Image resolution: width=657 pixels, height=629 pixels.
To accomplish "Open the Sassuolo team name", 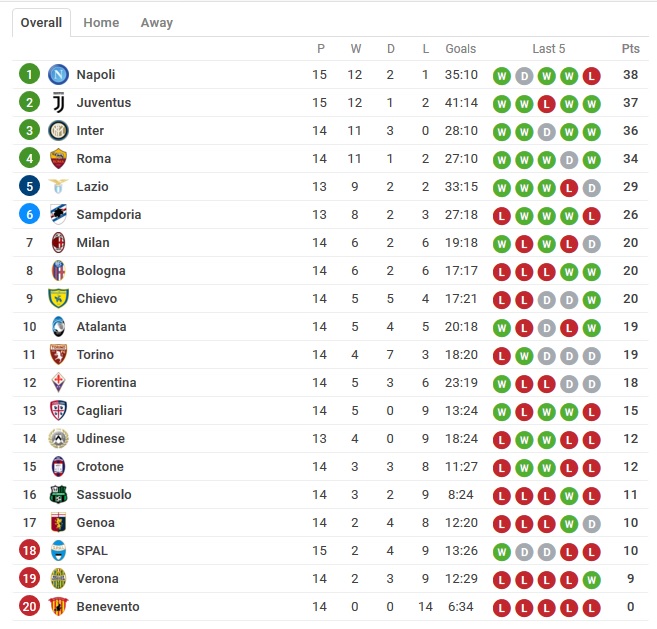I will pos(104,494).
